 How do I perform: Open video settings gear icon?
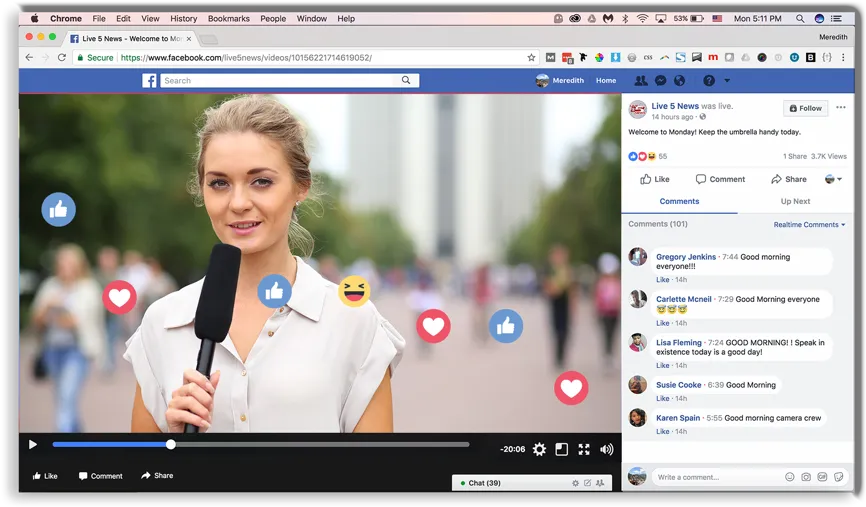539,450
